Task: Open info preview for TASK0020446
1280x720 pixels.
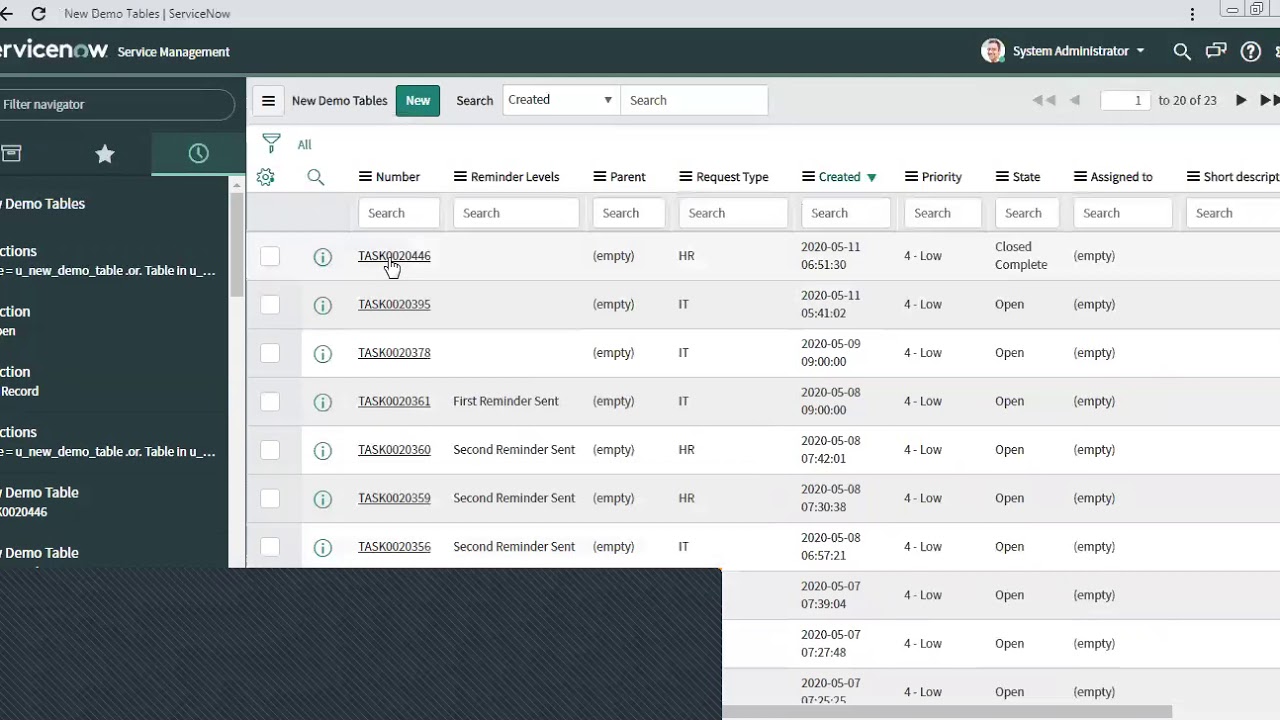Action: tap(322, 257)
